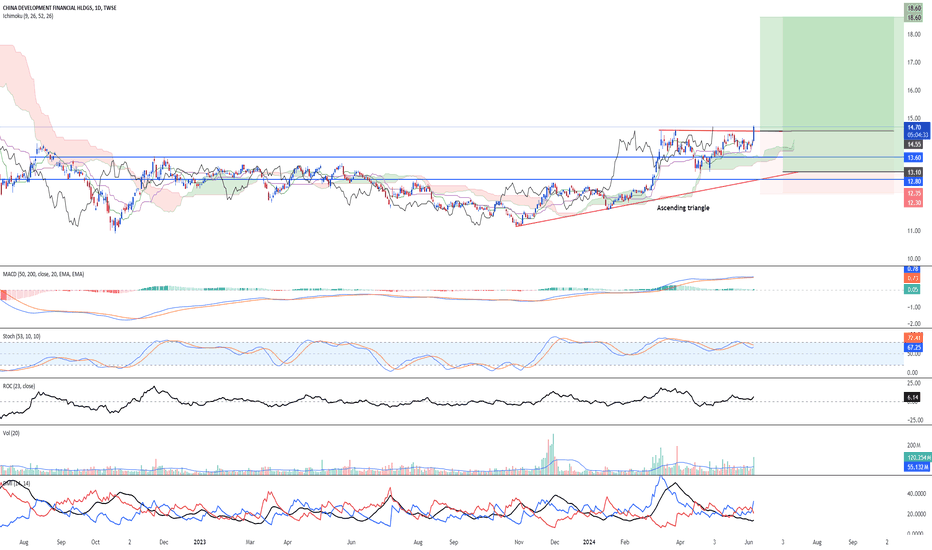Image resolution: width=932 pixels, height=550 pixels.
Task: Click the 2024 label on time axis
Action: tap(589, 542)
